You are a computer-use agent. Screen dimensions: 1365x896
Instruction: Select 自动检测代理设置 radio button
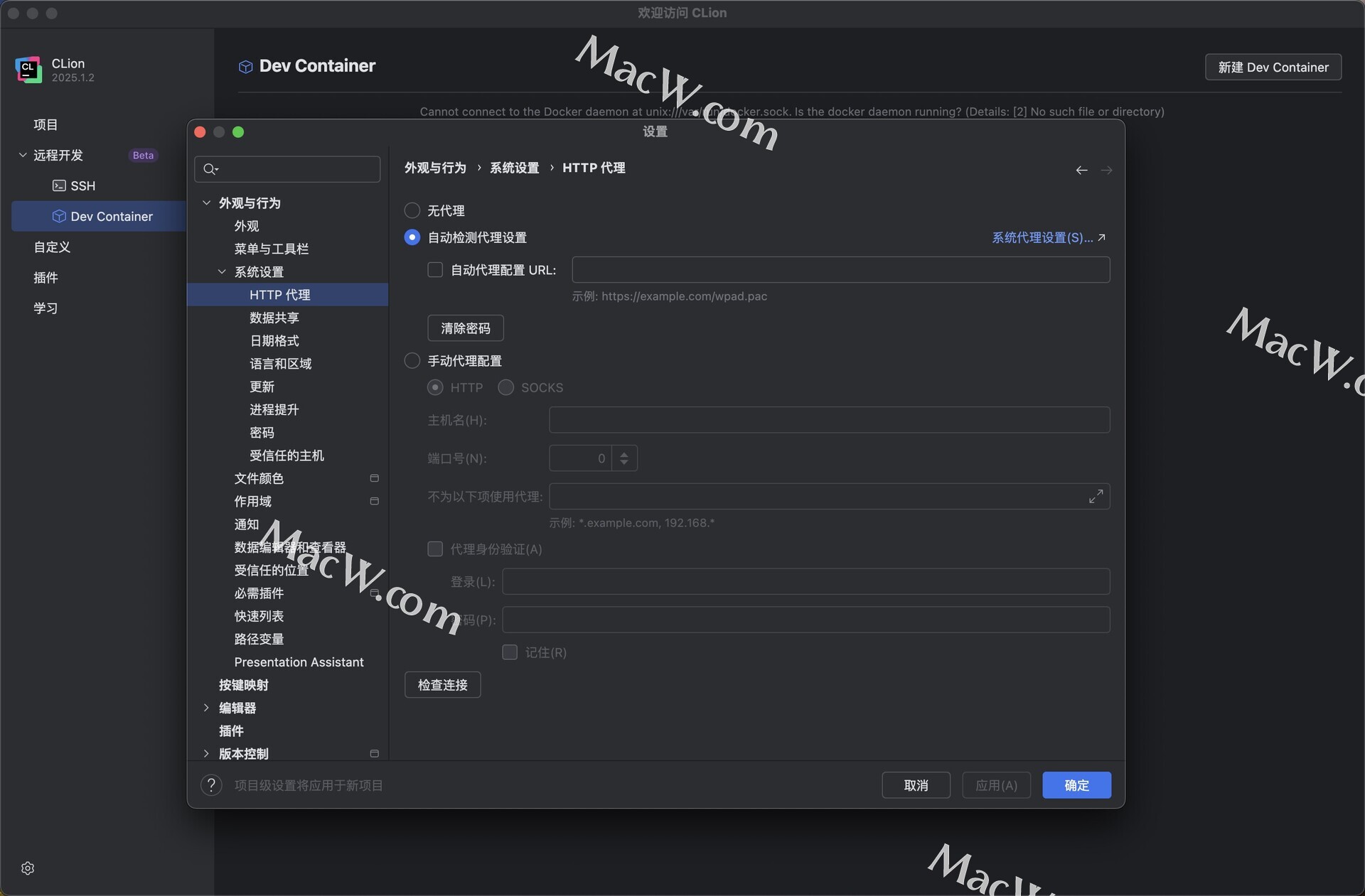tap(412, 237)
